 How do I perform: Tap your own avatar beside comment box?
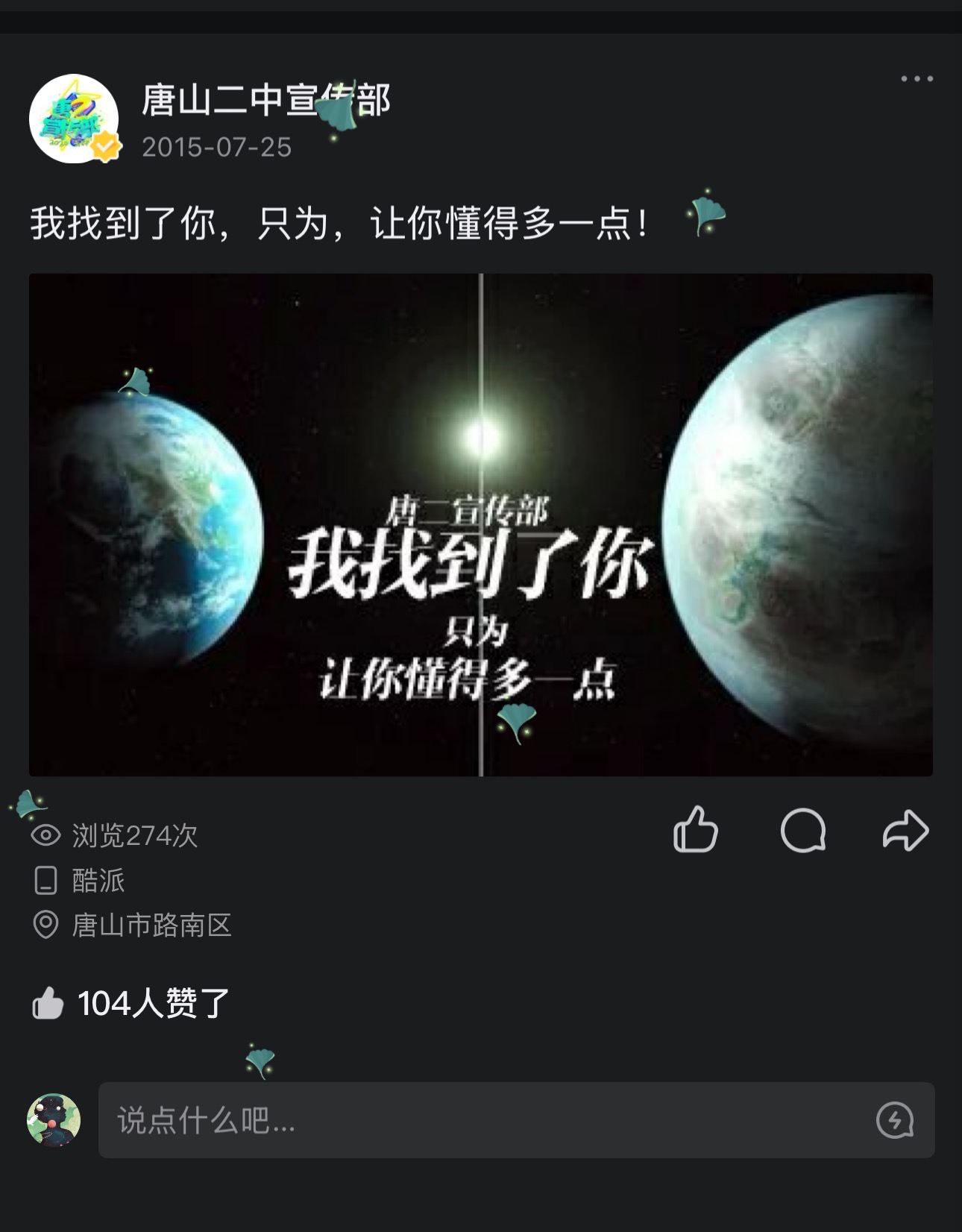54,1120
